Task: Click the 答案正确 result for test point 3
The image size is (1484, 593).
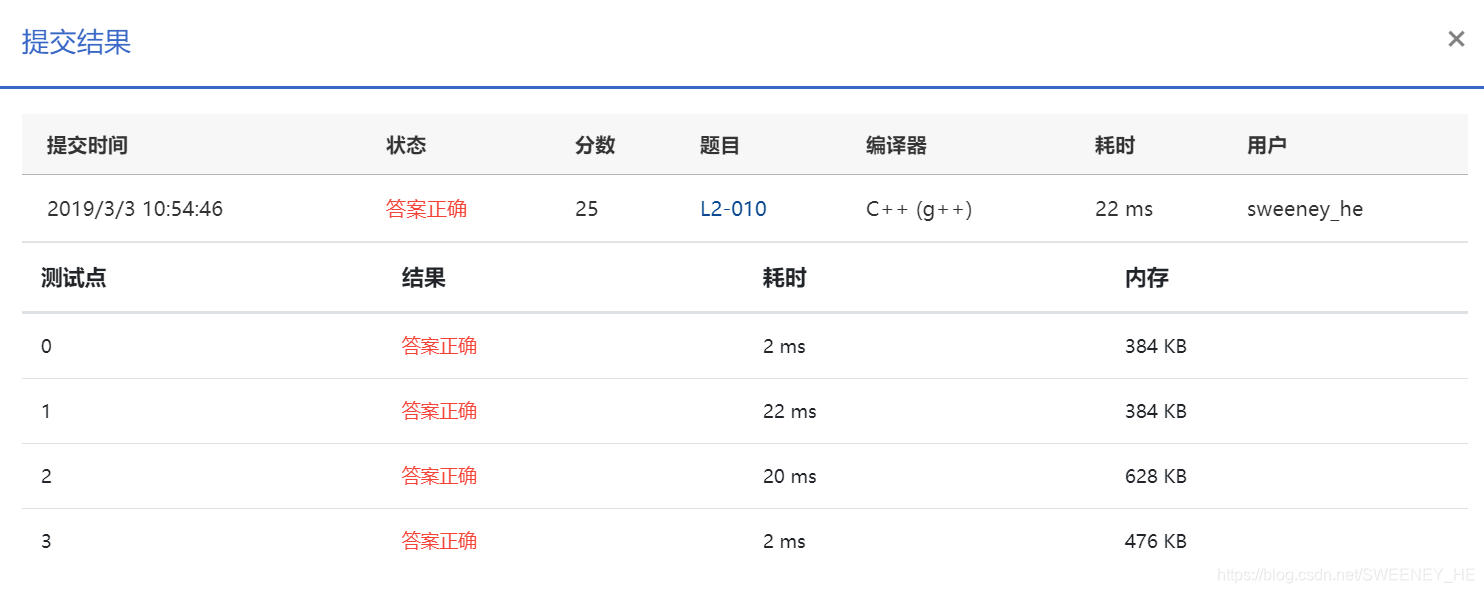Action: (439, 541)
